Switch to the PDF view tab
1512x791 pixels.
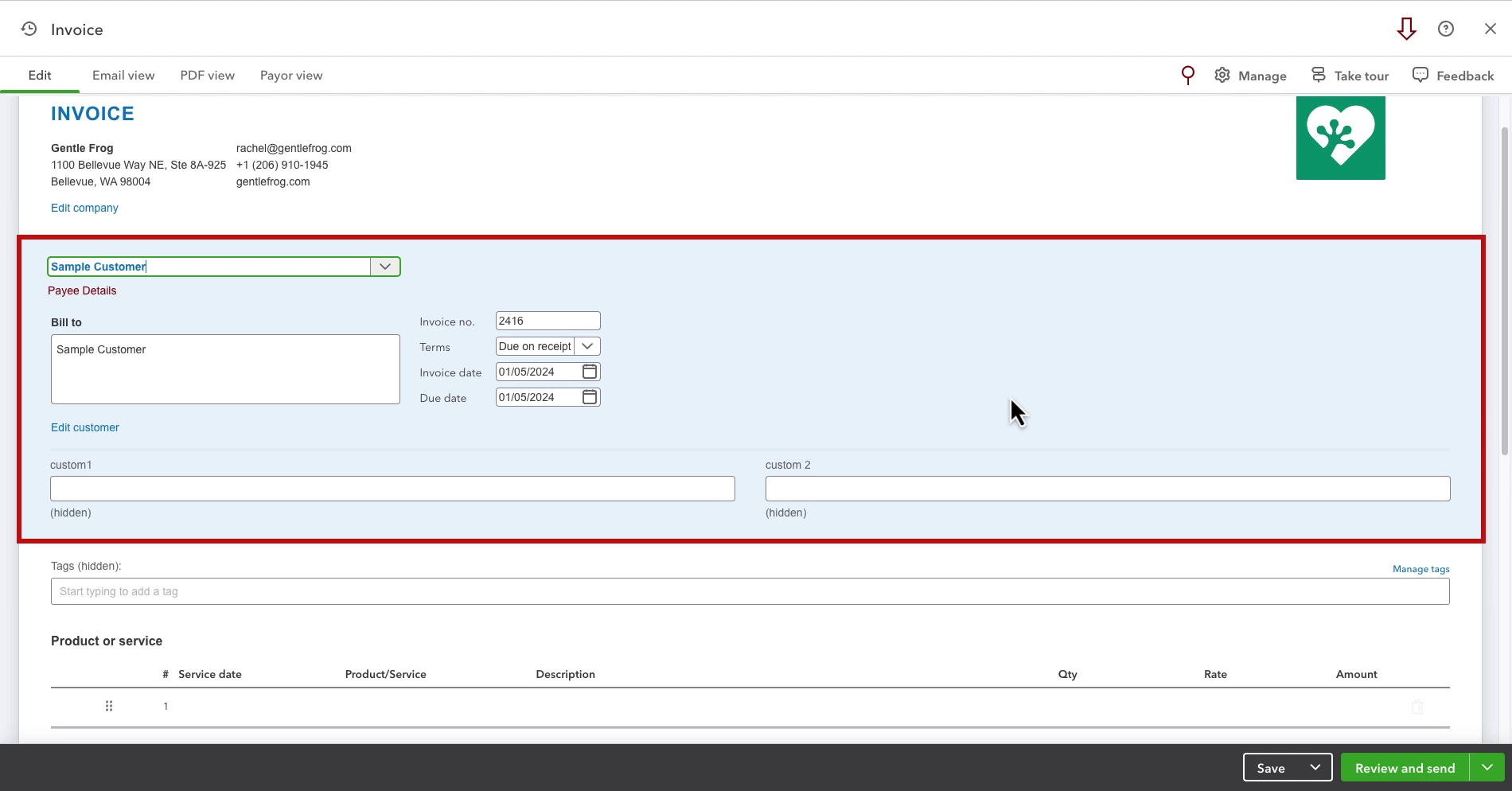[x=207, y=76]
